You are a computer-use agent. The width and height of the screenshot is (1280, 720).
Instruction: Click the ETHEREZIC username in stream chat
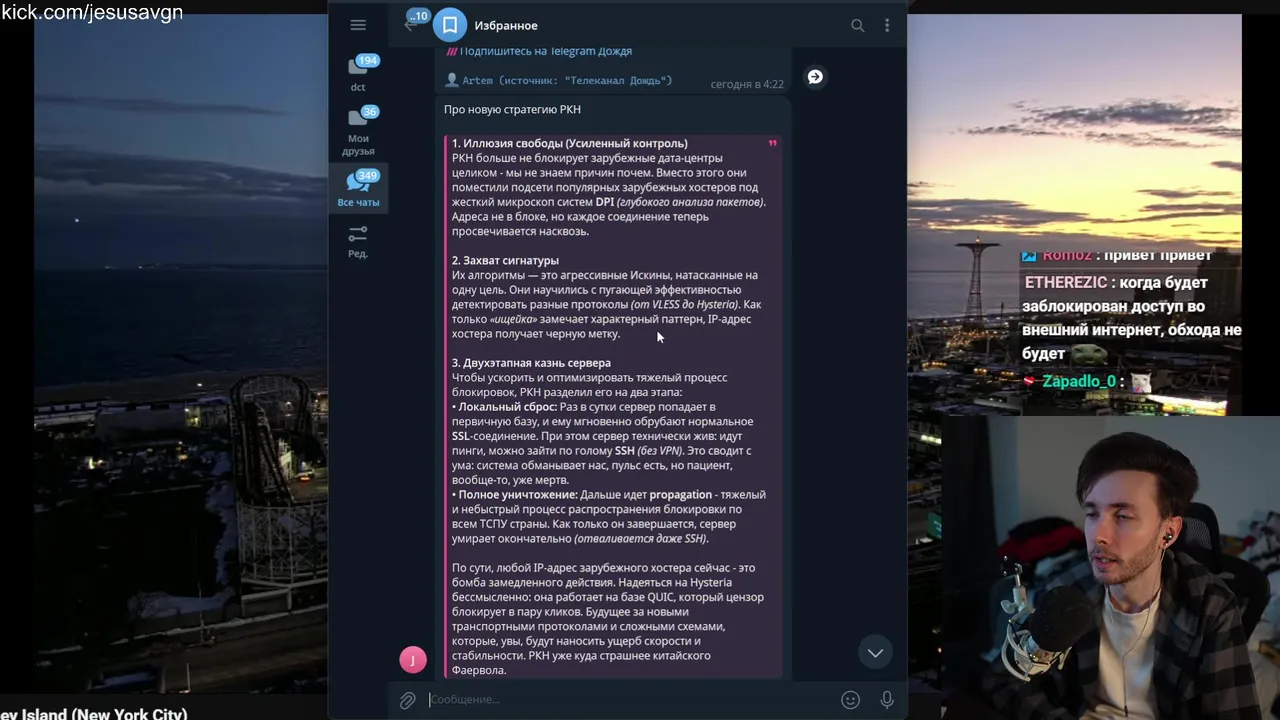pos(1066,283)
